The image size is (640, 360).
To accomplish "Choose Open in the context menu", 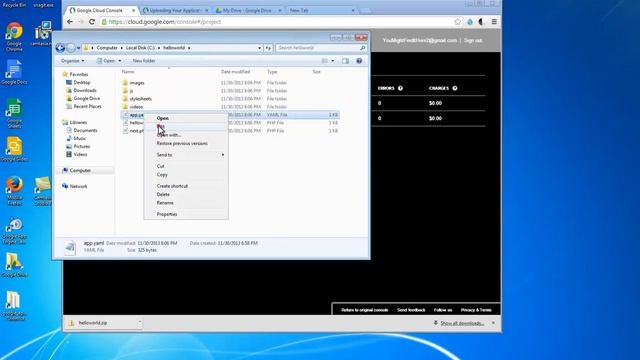I will coord(186,118).
